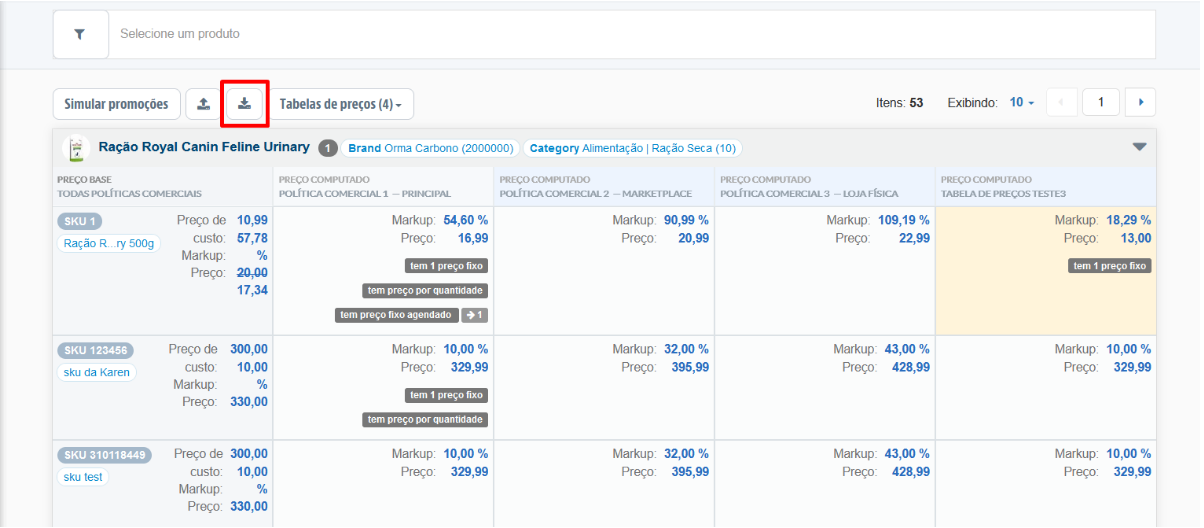Click the SKU count badge 1
The height and width of the screenshot is (528, 1204).
point(328,148)
